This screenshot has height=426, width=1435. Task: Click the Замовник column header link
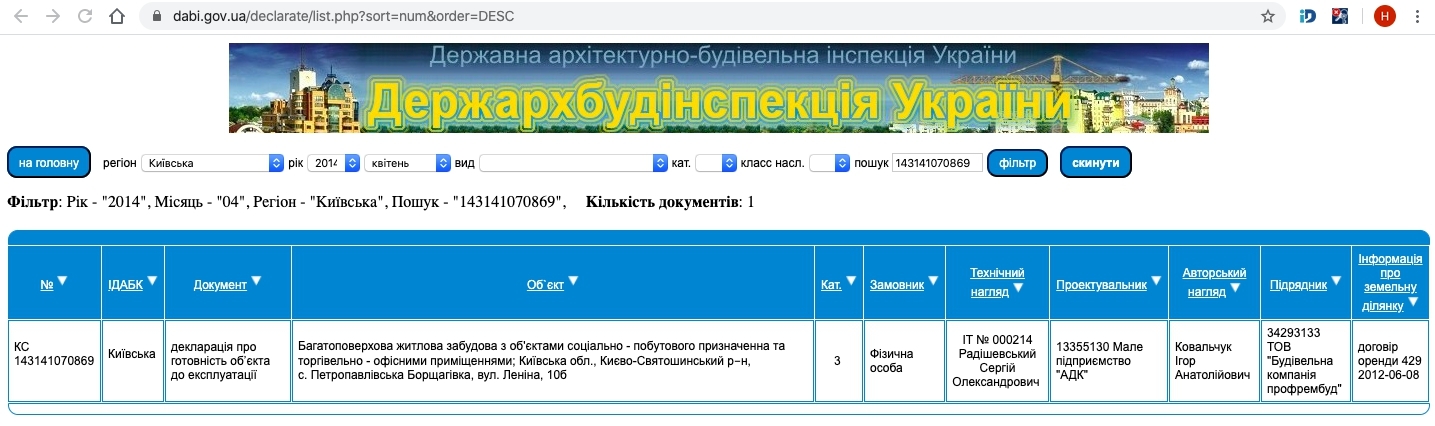coord(896,285)
